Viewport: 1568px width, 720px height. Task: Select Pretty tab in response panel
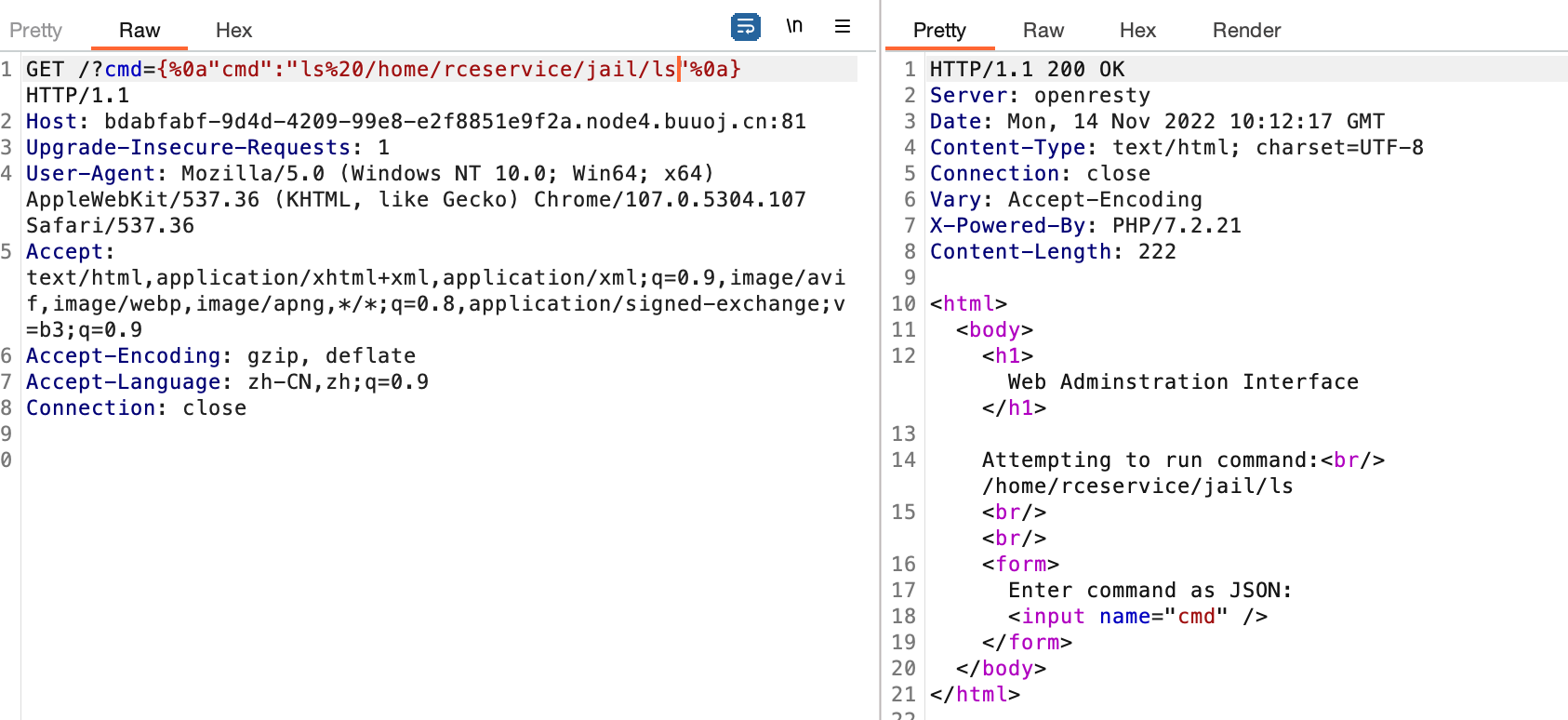click(939, 31)
